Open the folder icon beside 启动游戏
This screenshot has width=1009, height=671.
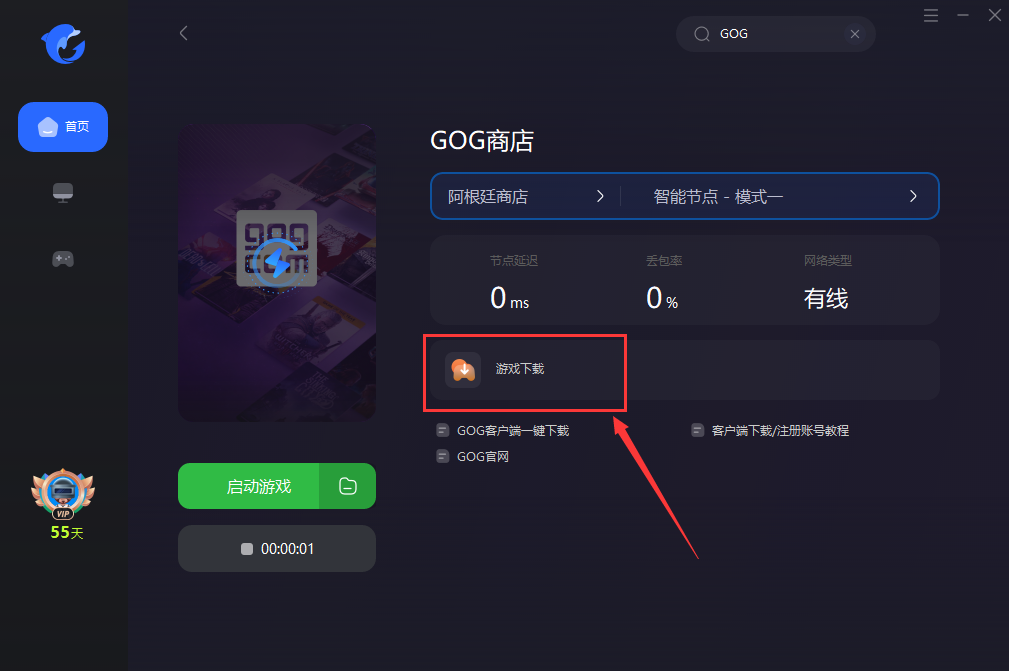coord(347,486)
